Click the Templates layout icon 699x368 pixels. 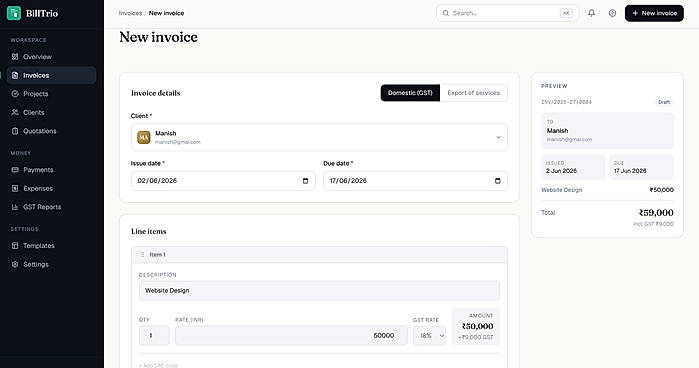pyautogui.click(x=15, y=246)
